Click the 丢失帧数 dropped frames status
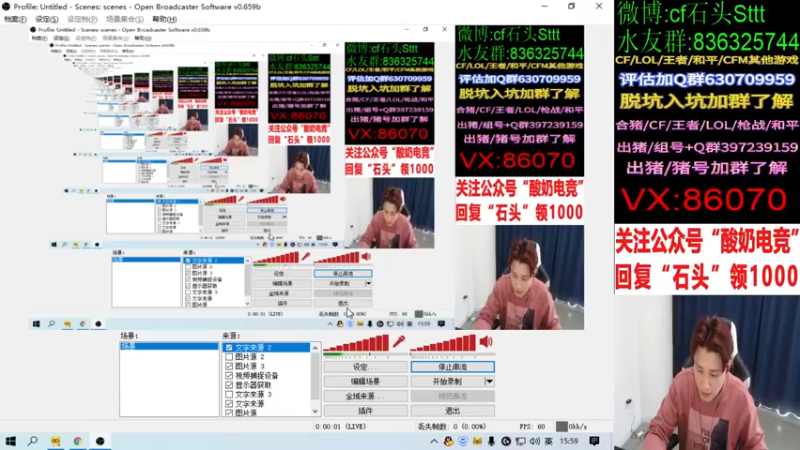This screenshot has height=450, width=800. coord(452,427)
